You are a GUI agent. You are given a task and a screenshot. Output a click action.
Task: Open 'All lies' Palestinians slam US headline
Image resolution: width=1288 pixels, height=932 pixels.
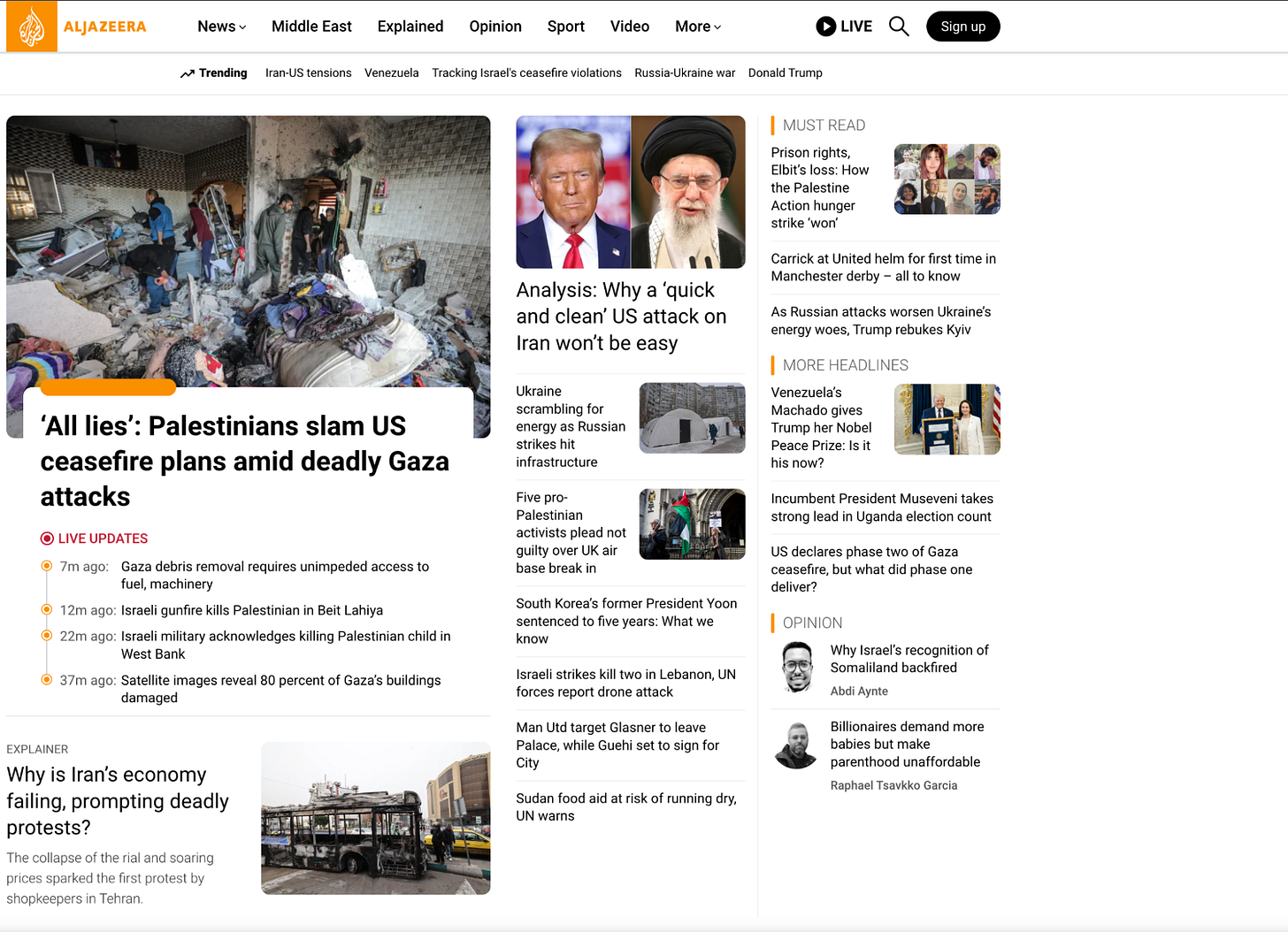245,462
